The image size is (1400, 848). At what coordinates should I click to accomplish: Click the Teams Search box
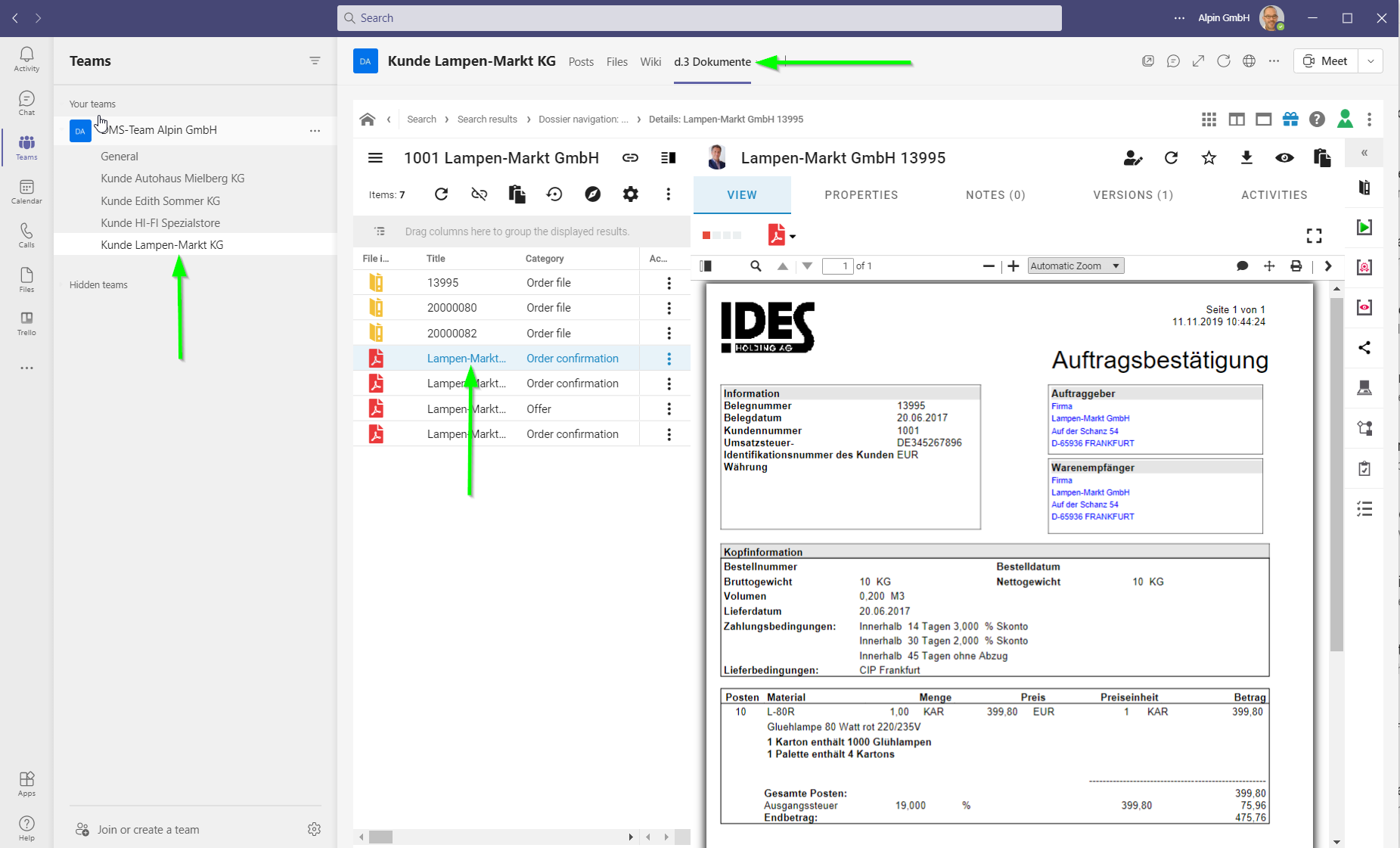click(x=699, y=18)
